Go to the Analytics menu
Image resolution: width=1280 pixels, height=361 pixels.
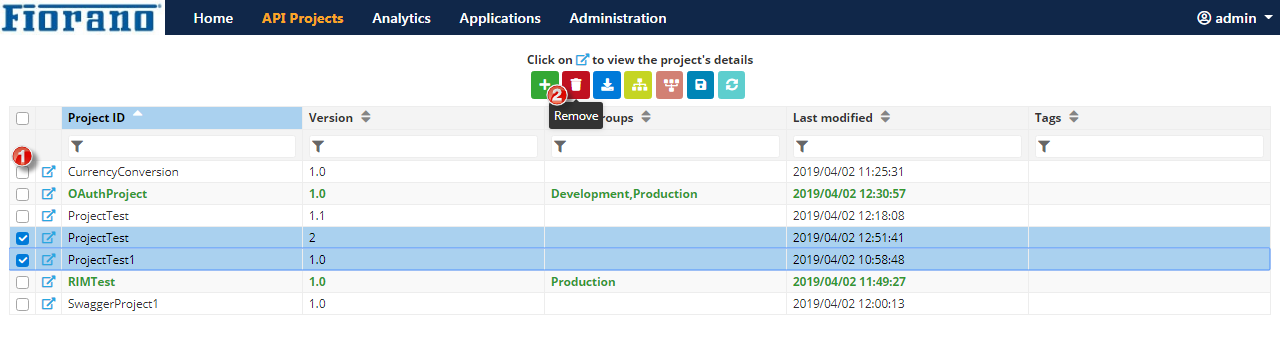401,18
